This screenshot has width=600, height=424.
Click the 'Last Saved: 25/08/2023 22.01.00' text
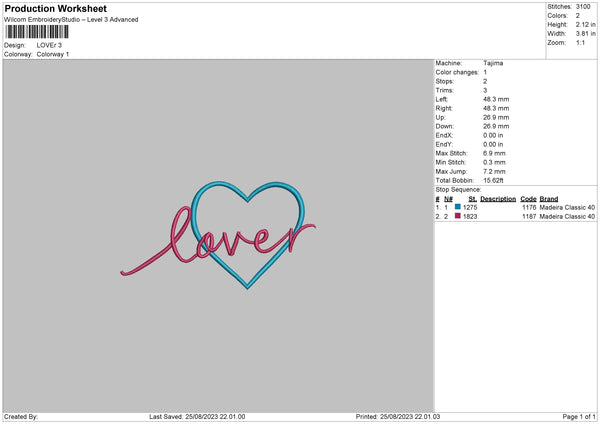[197, 417]
